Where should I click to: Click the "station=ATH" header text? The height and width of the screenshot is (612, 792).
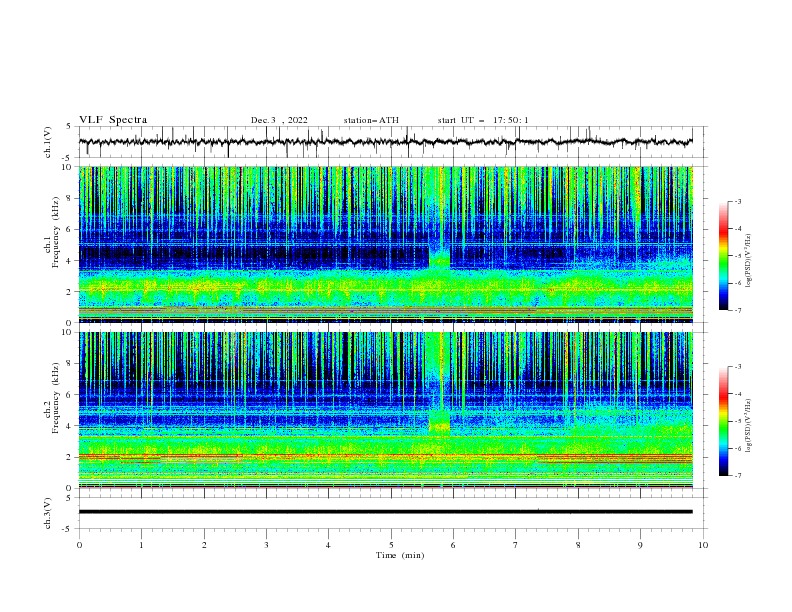[371, 120]
